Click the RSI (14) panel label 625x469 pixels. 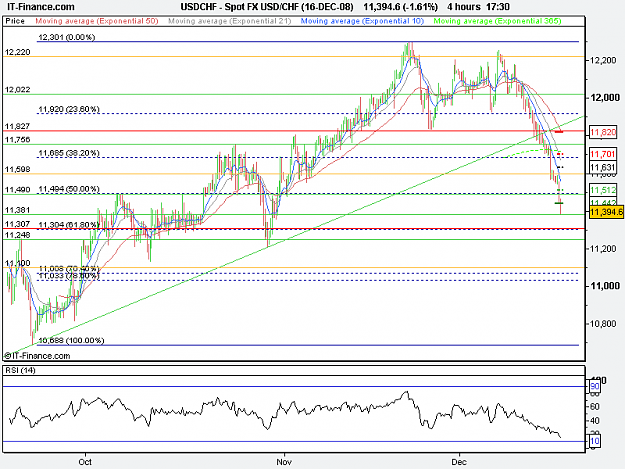[x=20, y=370]
